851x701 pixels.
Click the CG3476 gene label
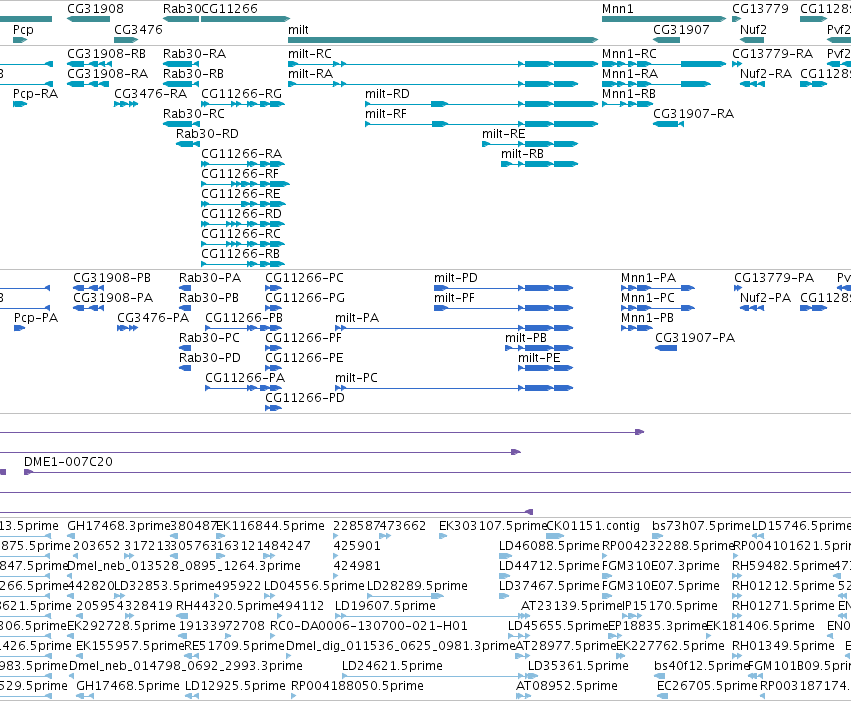138,30
